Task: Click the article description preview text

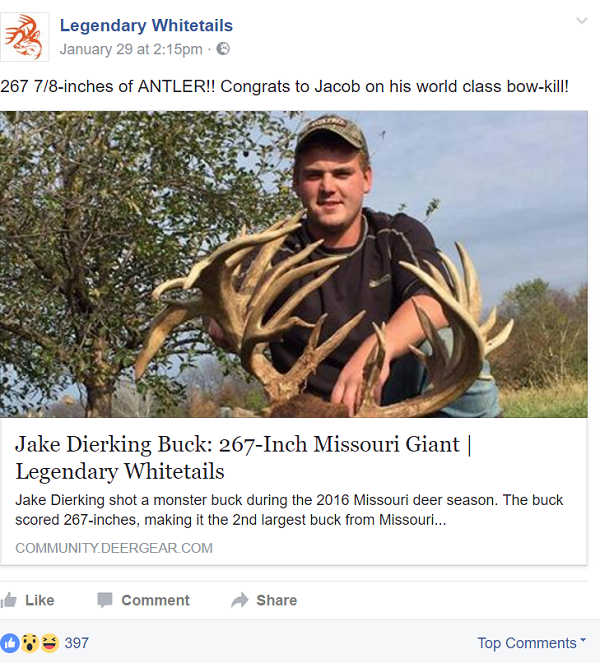Action: [x=289, y=509]
